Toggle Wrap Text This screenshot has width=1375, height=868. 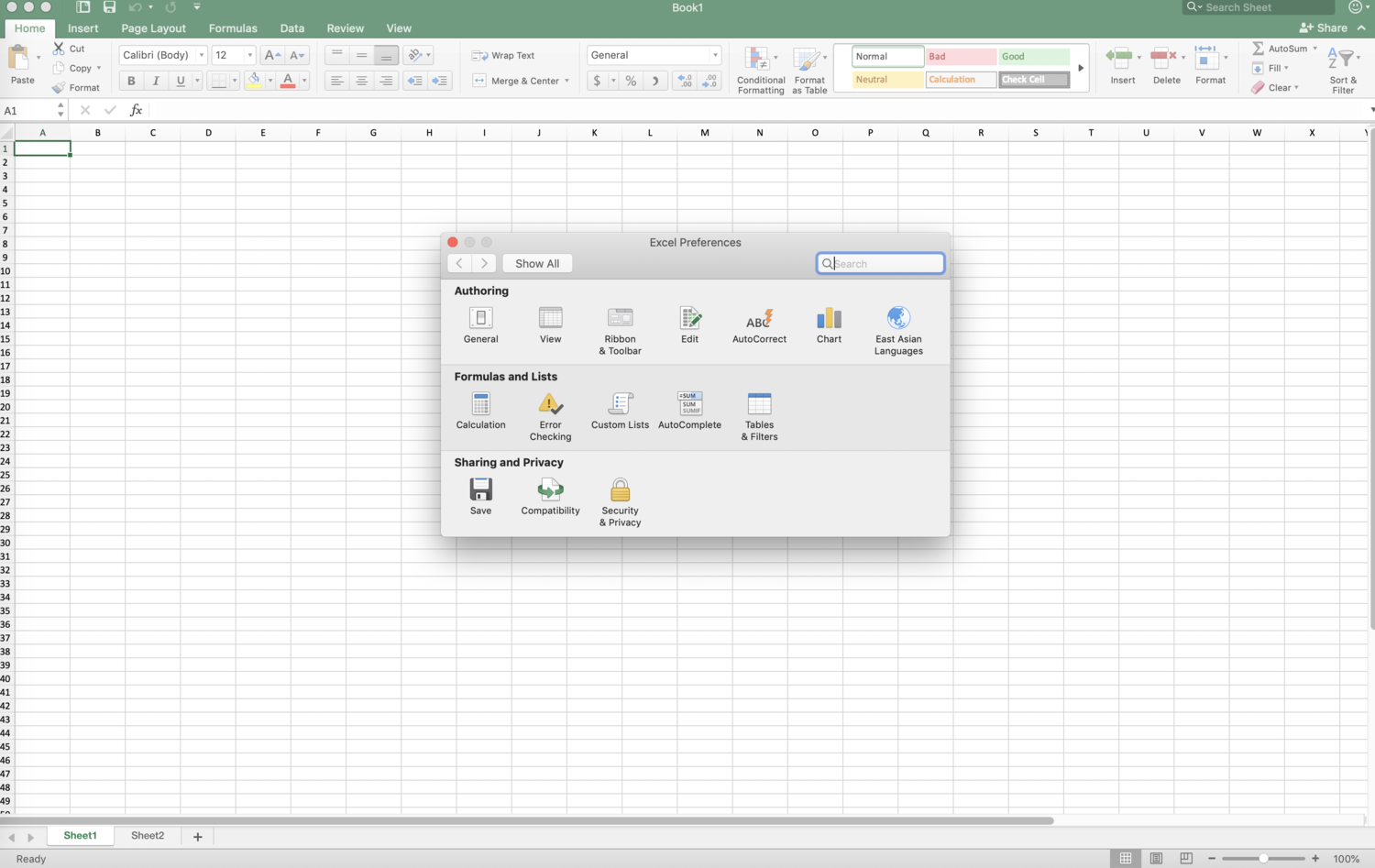point(503,55)
